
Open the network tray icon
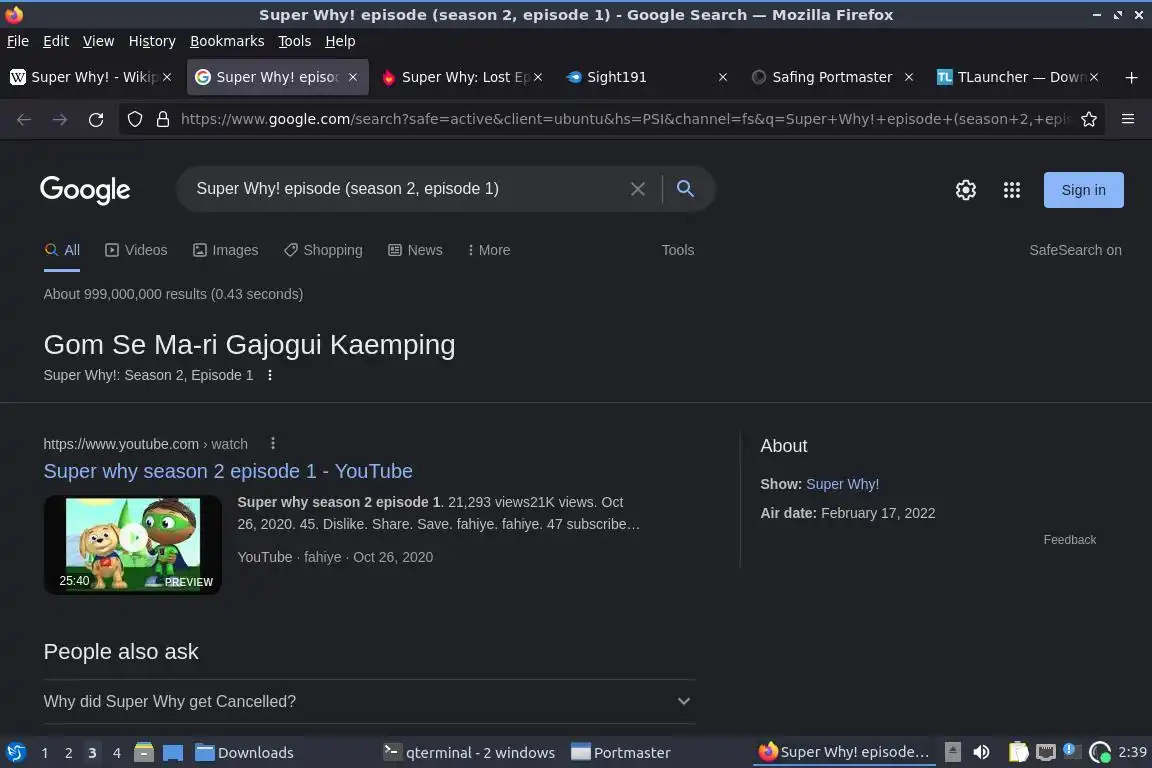pyautogui.click(x=1045, y=752)
